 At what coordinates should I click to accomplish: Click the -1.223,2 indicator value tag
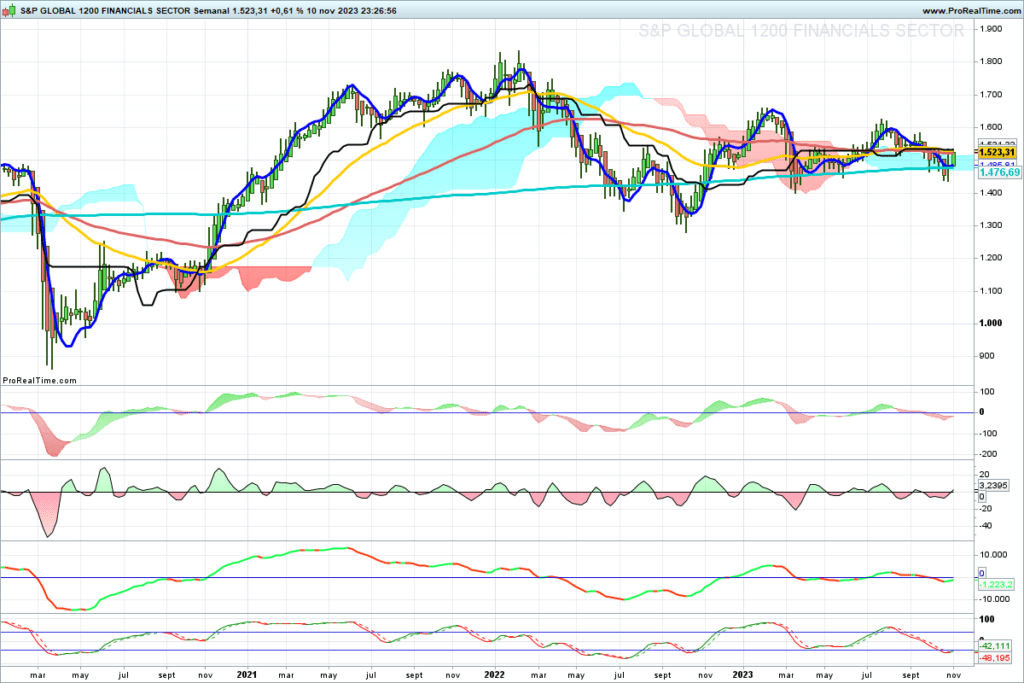(995, 584)
